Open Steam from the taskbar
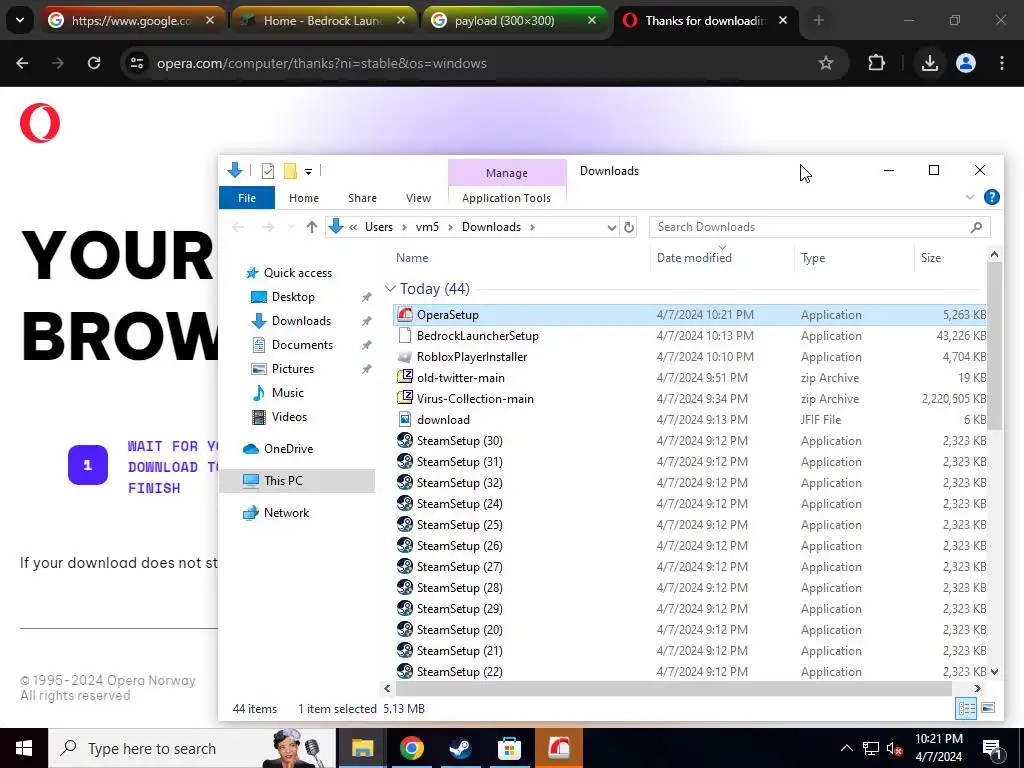 (x=461, y=748)
